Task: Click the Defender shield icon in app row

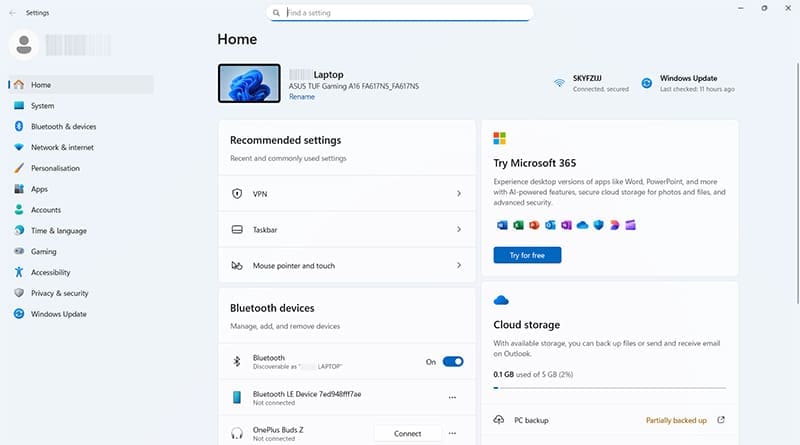Action: [x=598, y=225]
